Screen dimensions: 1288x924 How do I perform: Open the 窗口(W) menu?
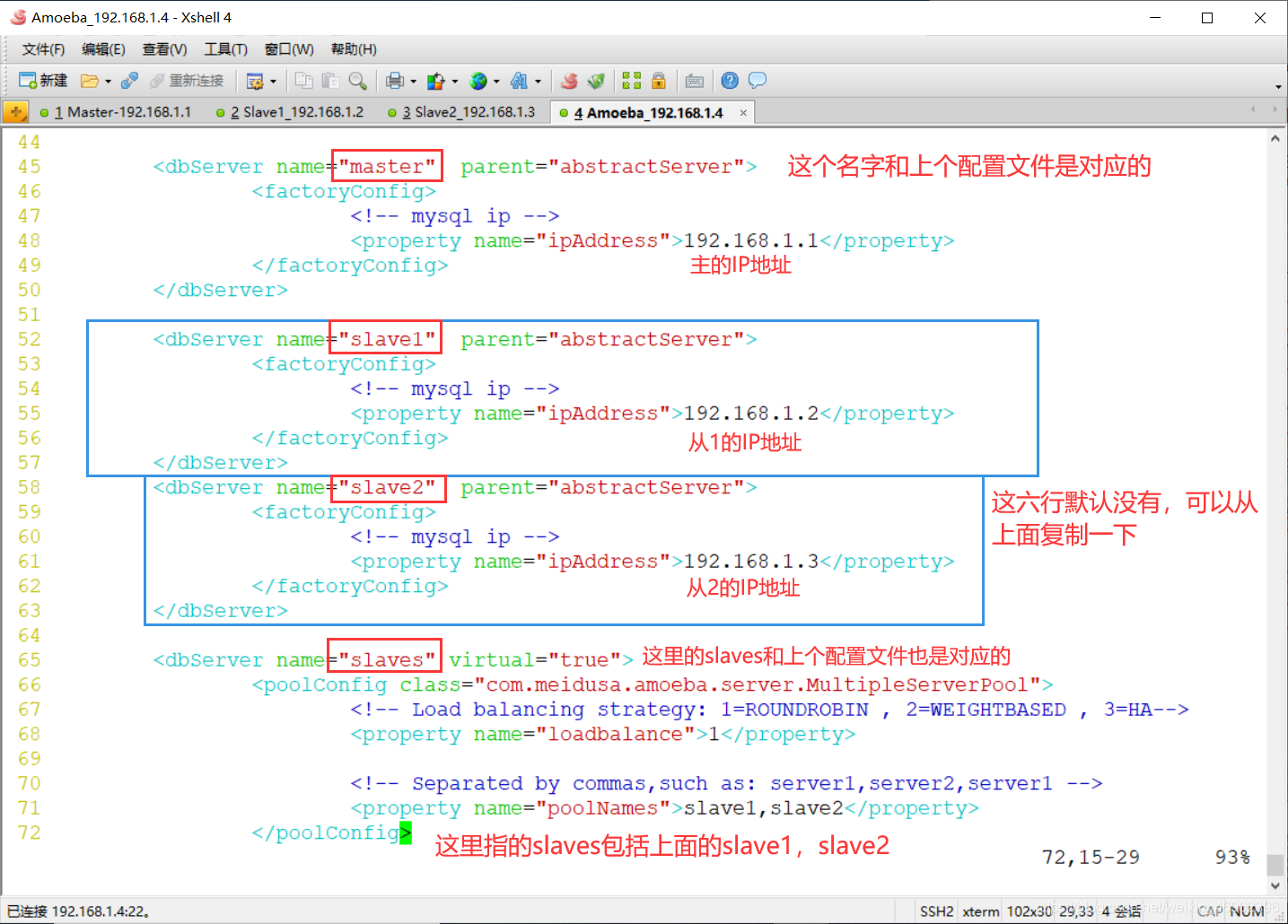[289, 49]
